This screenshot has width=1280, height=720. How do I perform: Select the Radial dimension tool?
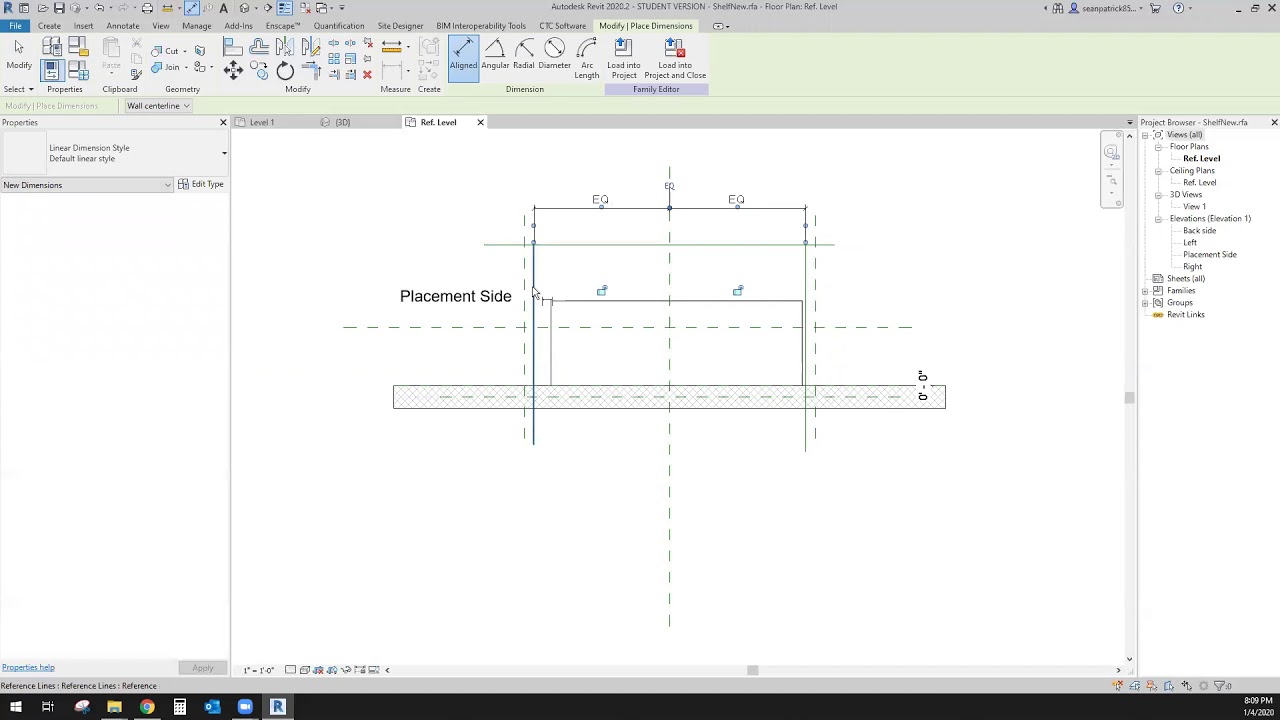pyautogui.click(x=524, y=55)
